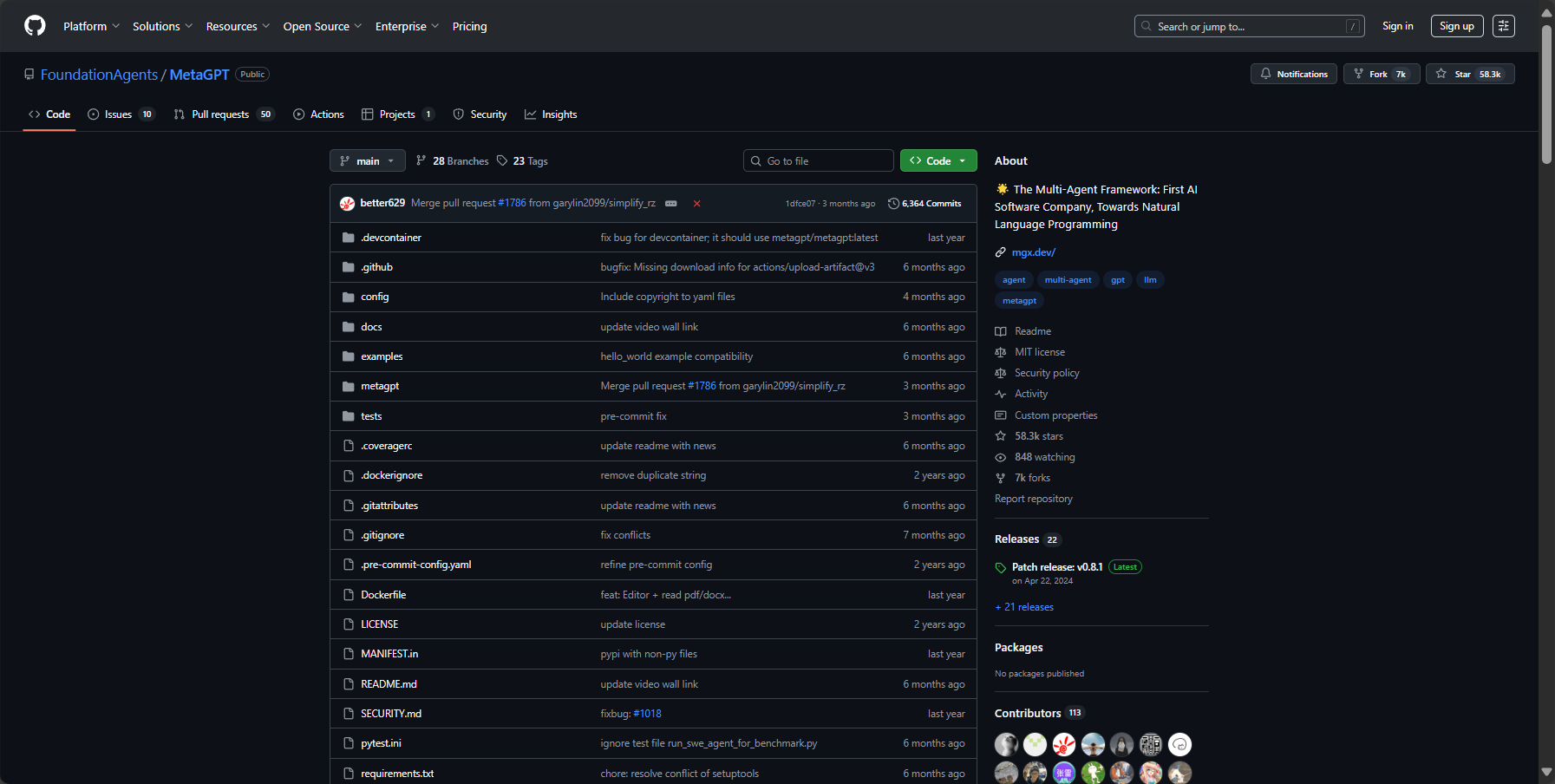
Task: Fork the repository with Fork button
Action: 1382,74
